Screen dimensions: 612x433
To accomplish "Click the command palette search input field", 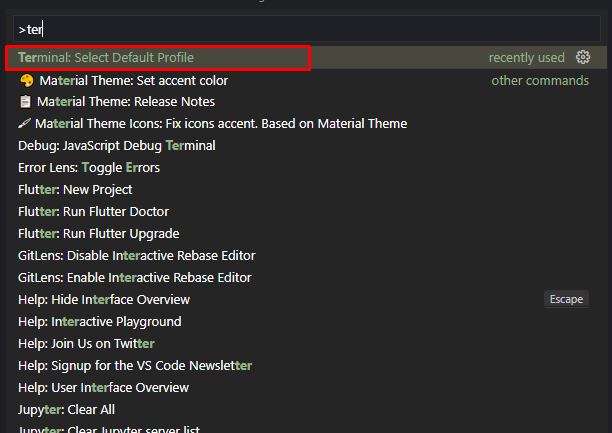I will (307, 29).
